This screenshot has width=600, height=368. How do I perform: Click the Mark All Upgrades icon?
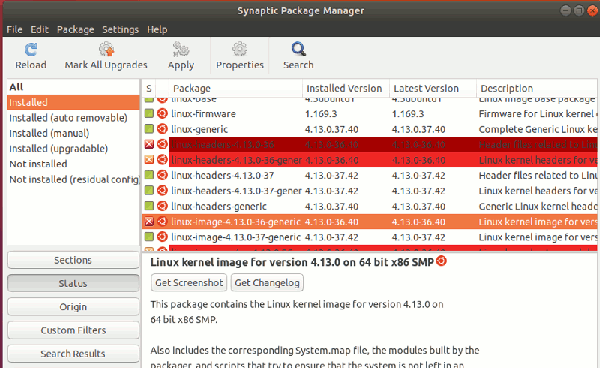(x=106, y=49)
